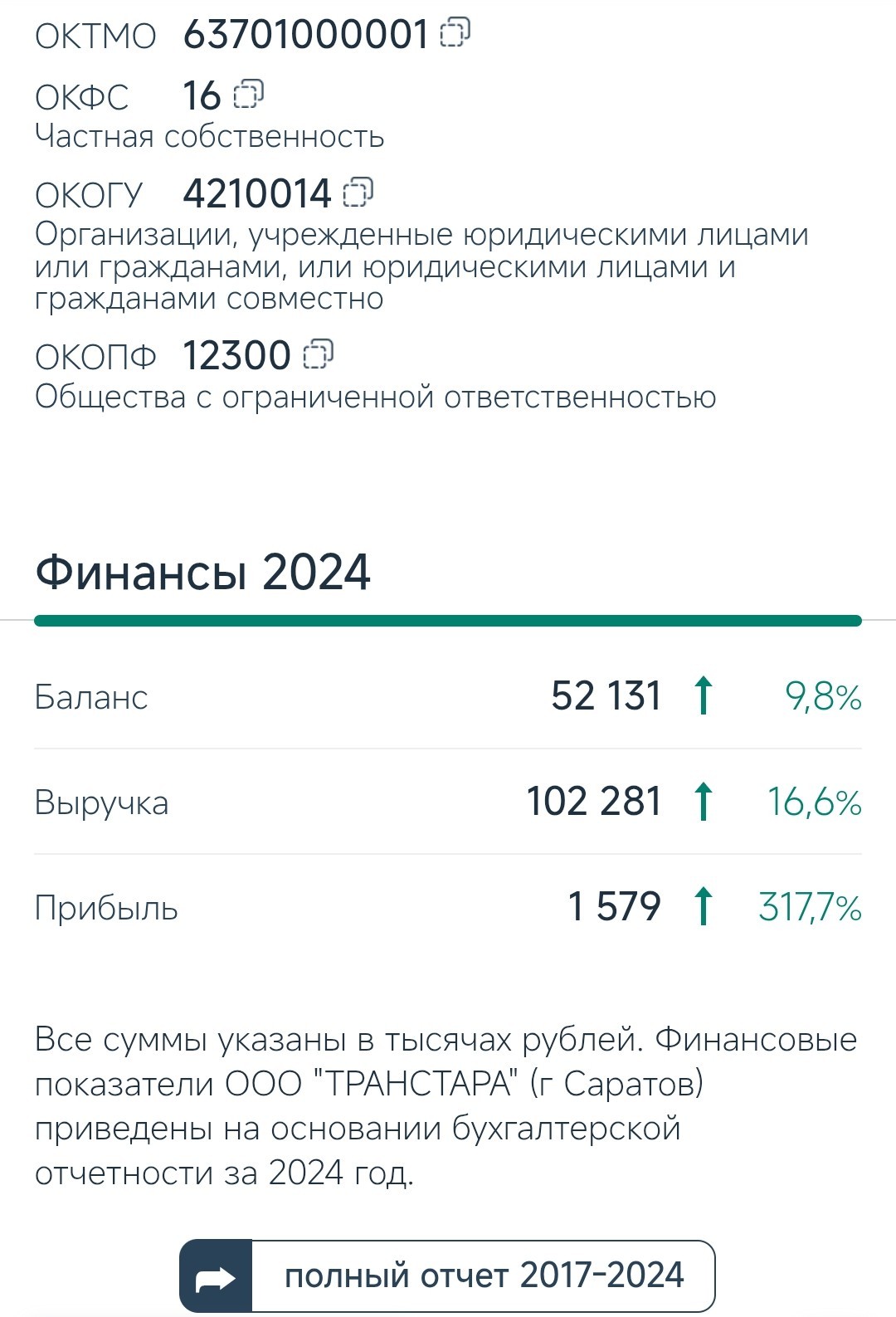
Task: Click the ОКОПФ number 12300
Action: pyautogui.click(x=236, y=355)
